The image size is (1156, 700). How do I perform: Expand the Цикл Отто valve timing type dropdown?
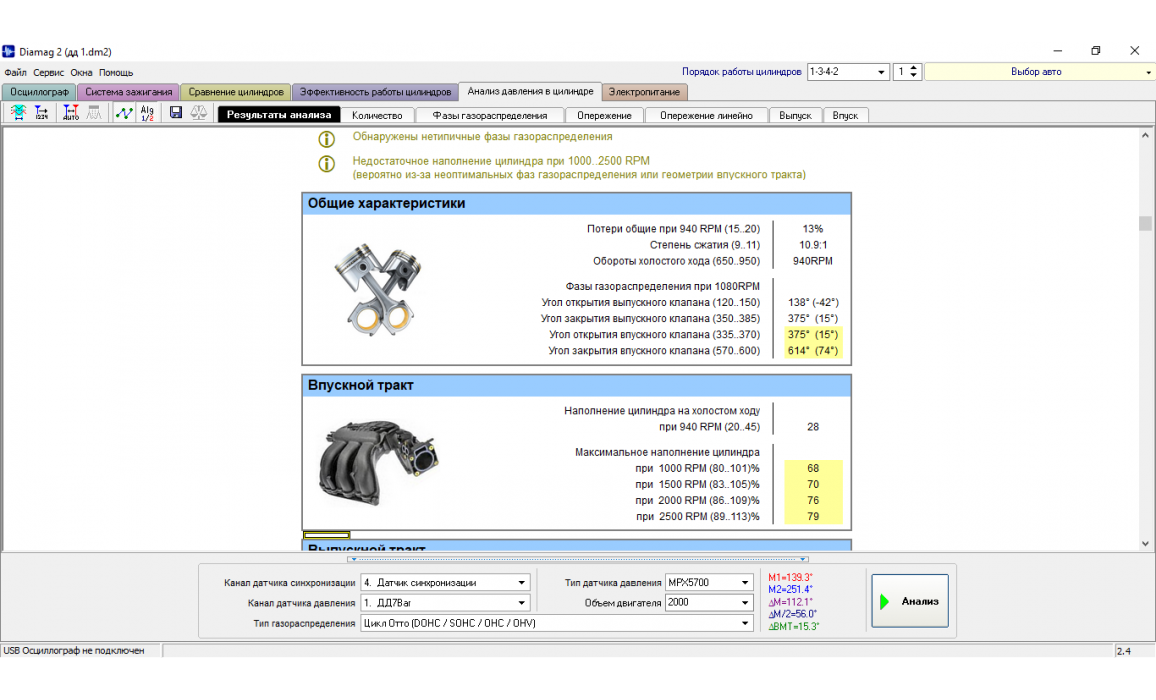pyautogui.click(x=745, y=623)
